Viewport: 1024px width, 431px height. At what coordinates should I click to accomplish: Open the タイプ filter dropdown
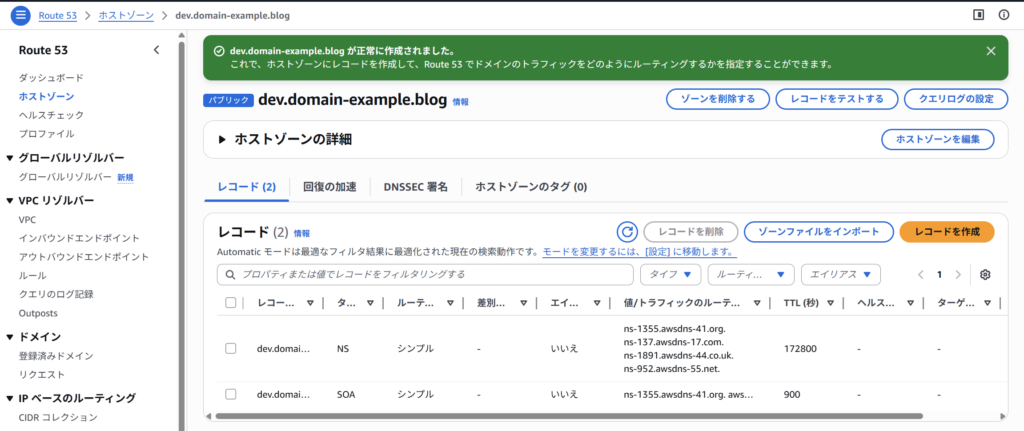click(670, 275)
